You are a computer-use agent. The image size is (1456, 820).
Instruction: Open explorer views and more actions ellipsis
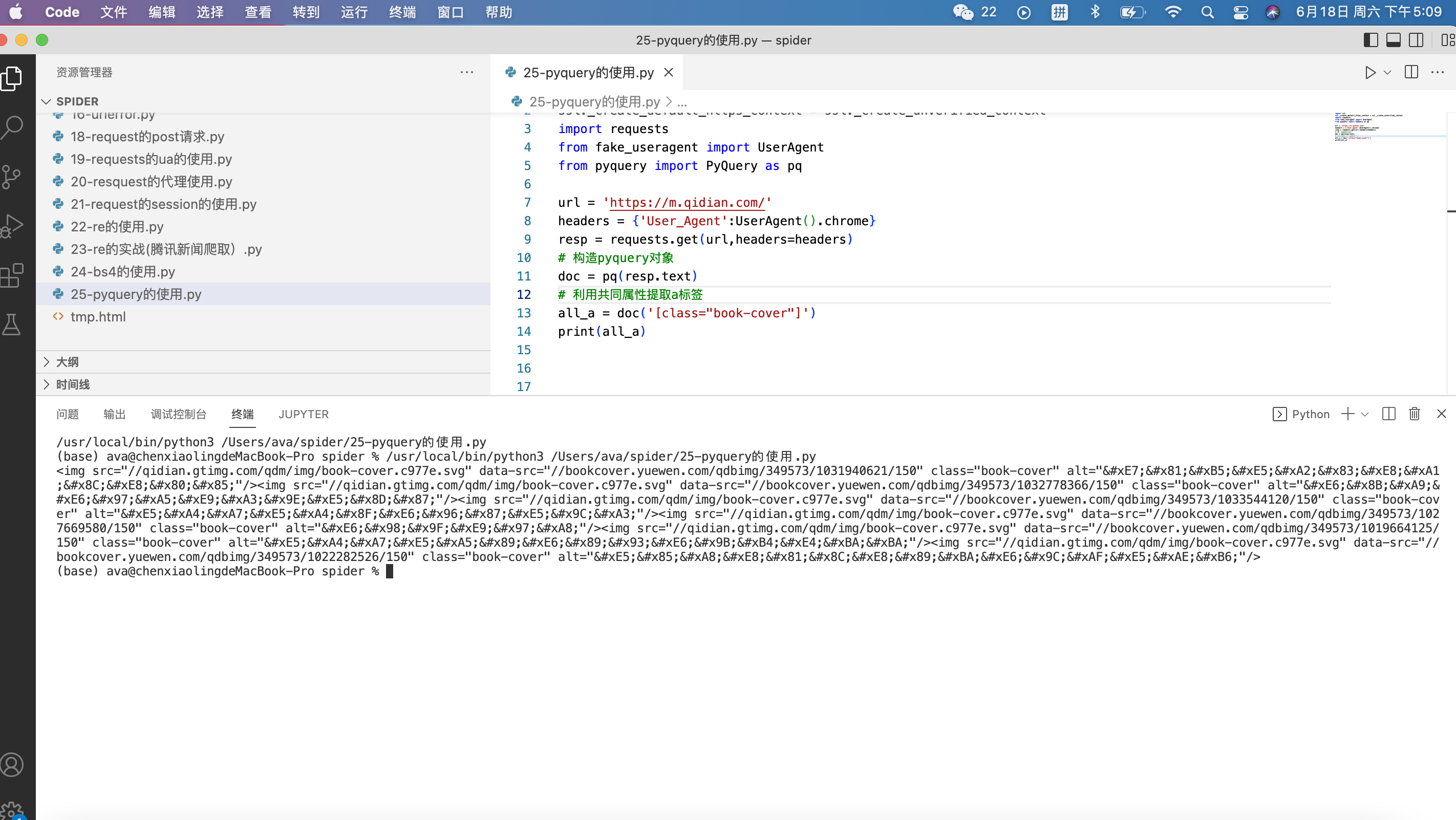(x=467, y=72)
